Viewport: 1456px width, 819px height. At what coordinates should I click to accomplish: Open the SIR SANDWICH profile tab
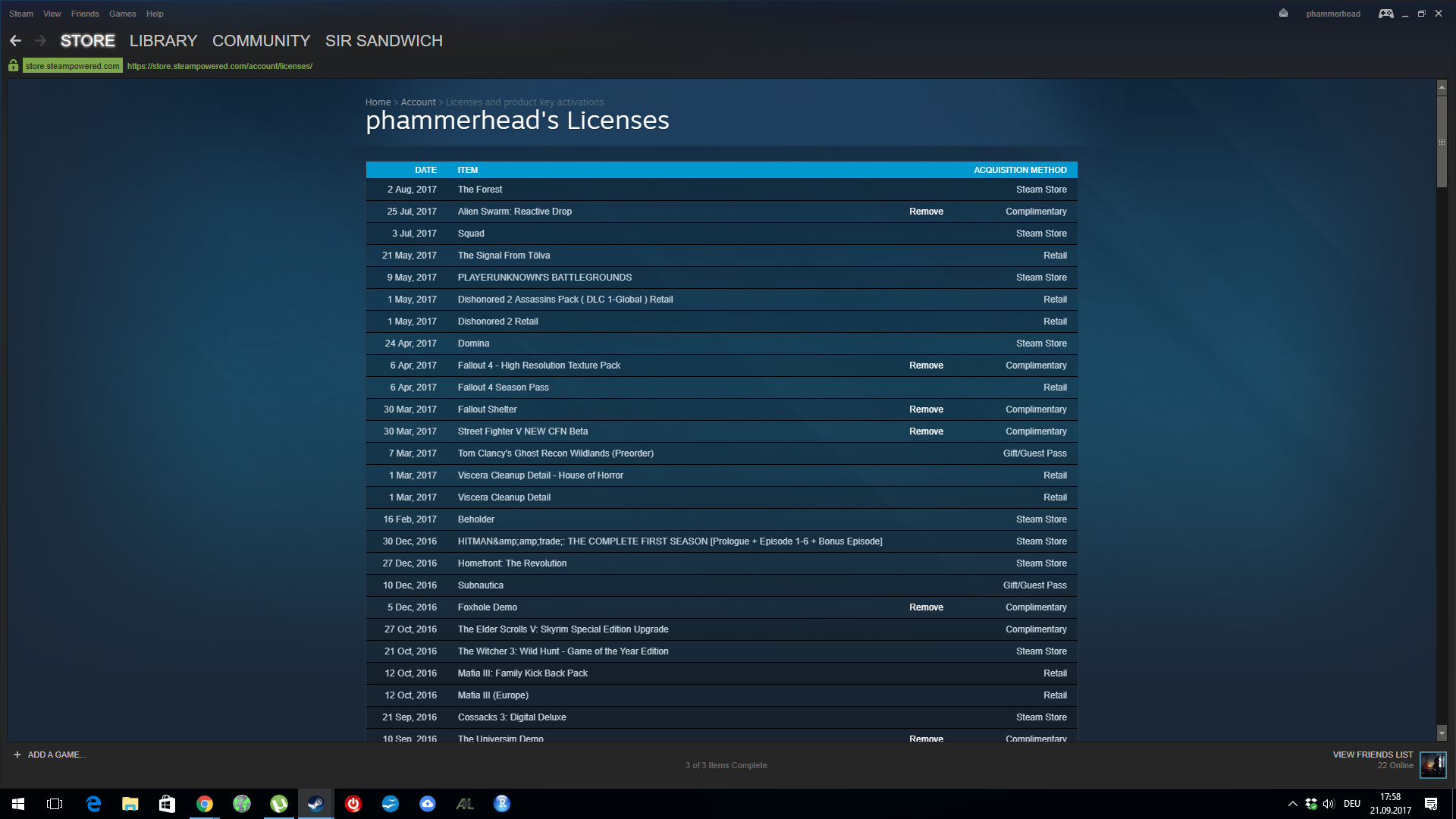coord(384,41)
